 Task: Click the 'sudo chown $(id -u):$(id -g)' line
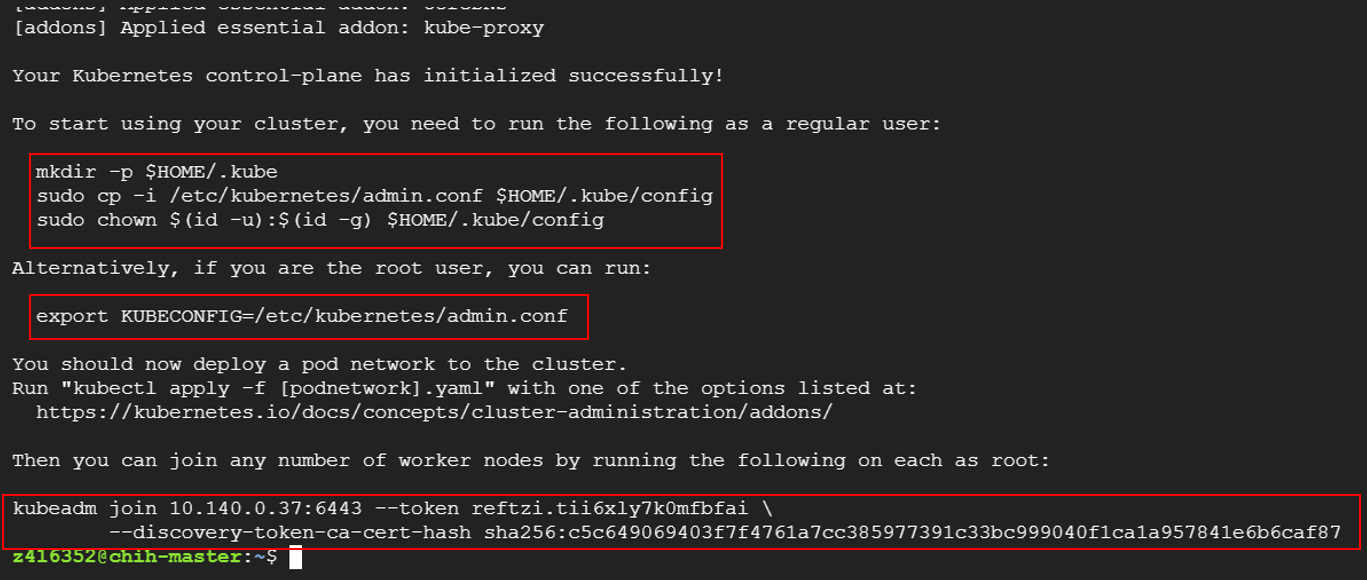pyautogui.click(x=320, y=220)
